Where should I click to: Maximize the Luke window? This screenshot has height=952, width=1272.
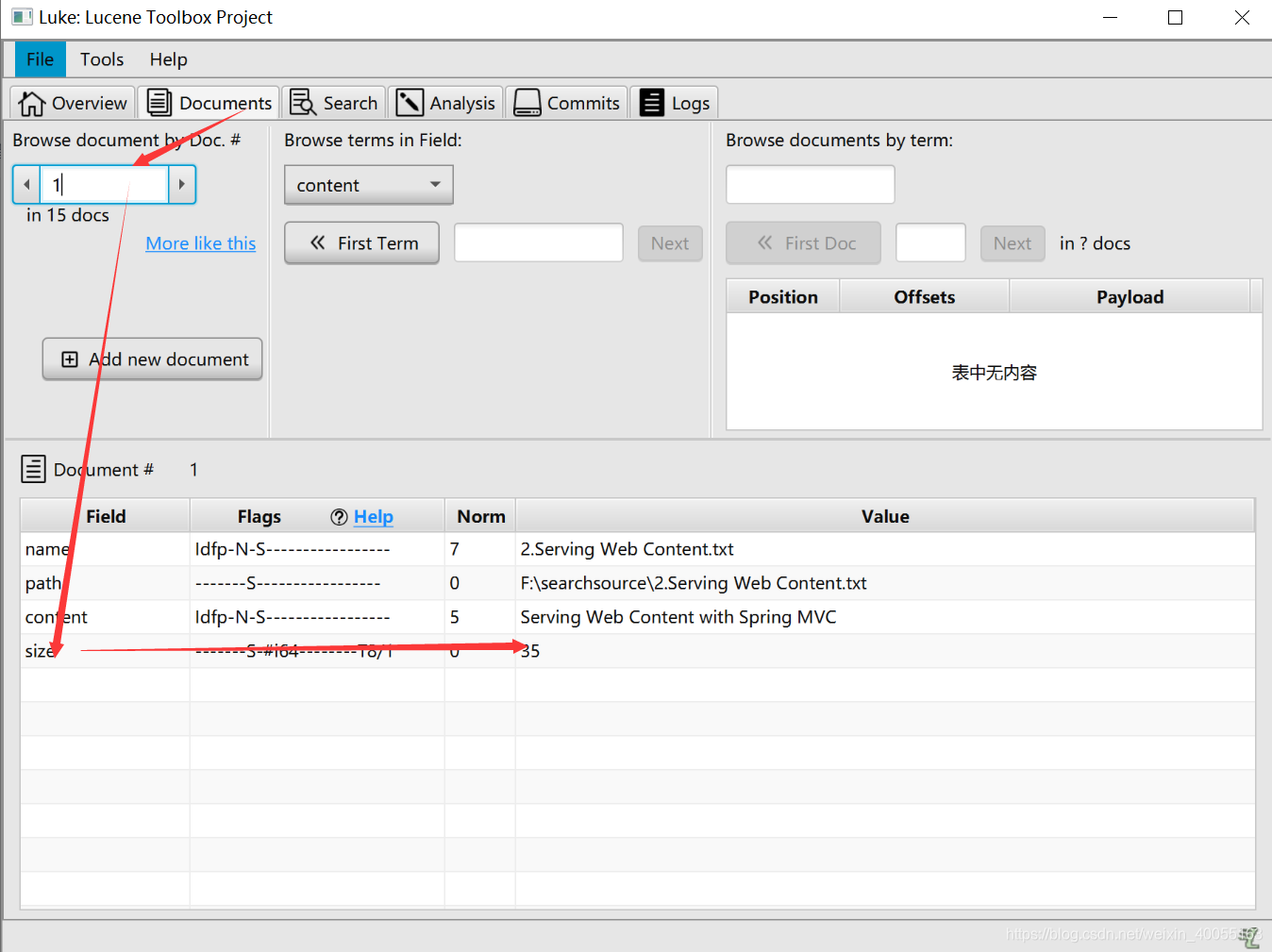point(1176,17)
